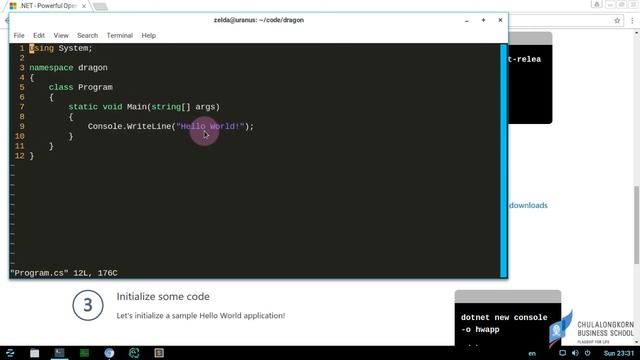Open the Zorin start menu icon

(10, 353)
